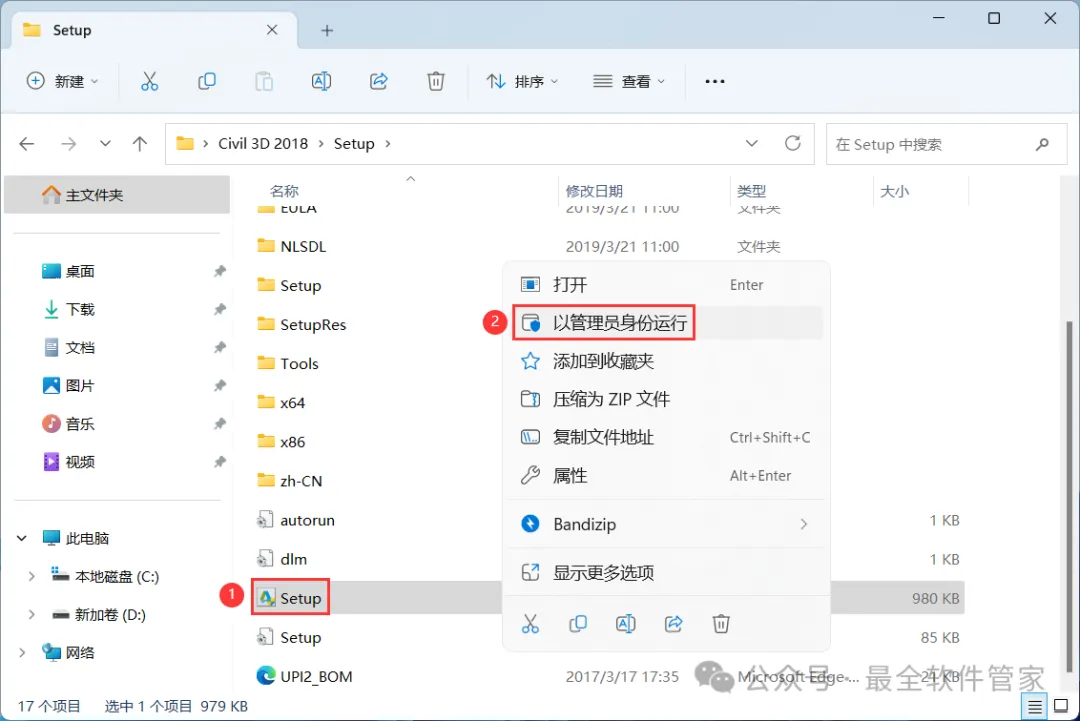This screenshot has width=1080, height=721.
Task: Collapse the 此电脑 tree node
Action: click(22, 539)
